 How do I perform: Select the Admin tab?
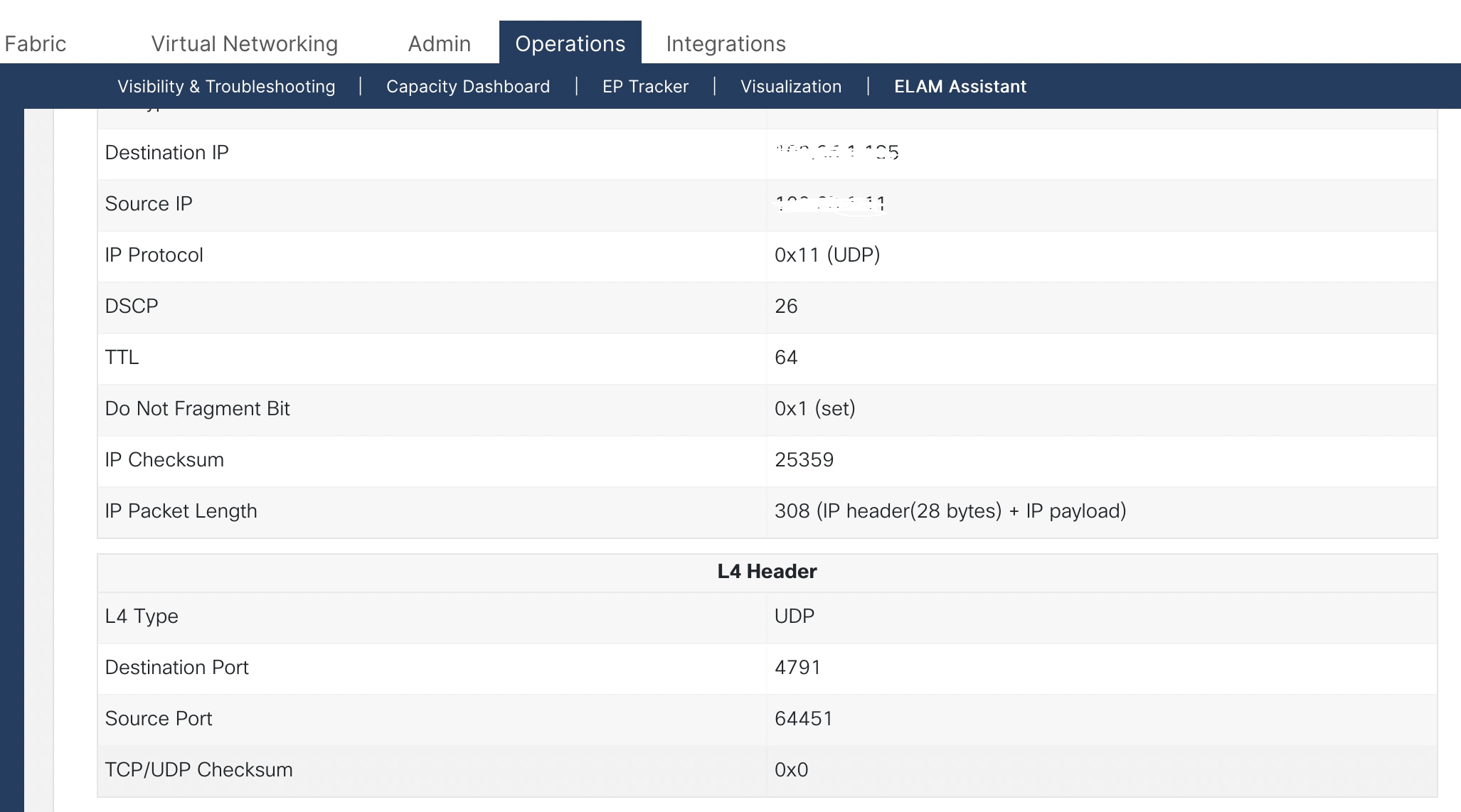(438, 43)
